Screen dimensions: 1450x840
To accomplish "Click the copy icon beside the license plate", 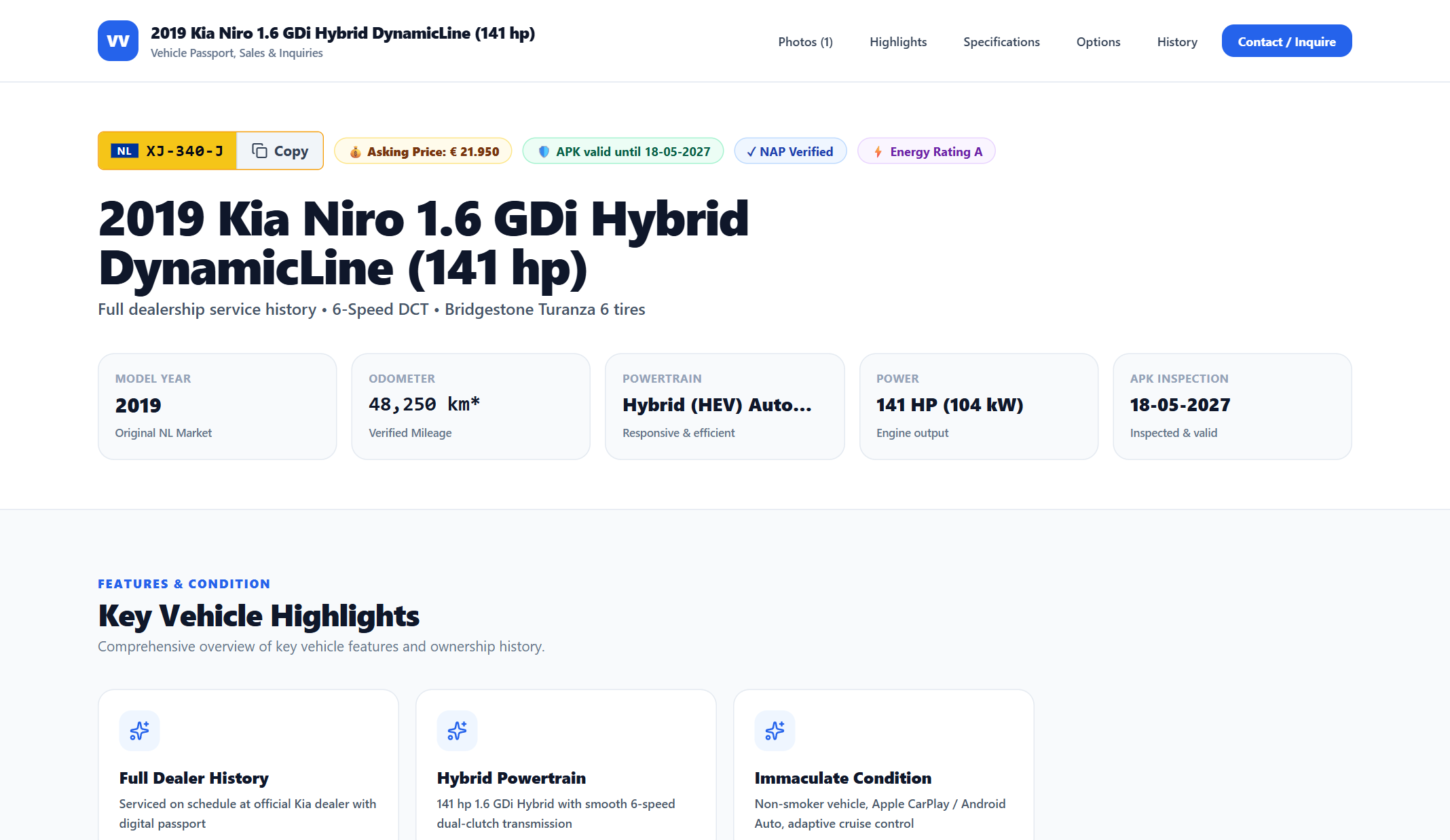I will [259, 151].
